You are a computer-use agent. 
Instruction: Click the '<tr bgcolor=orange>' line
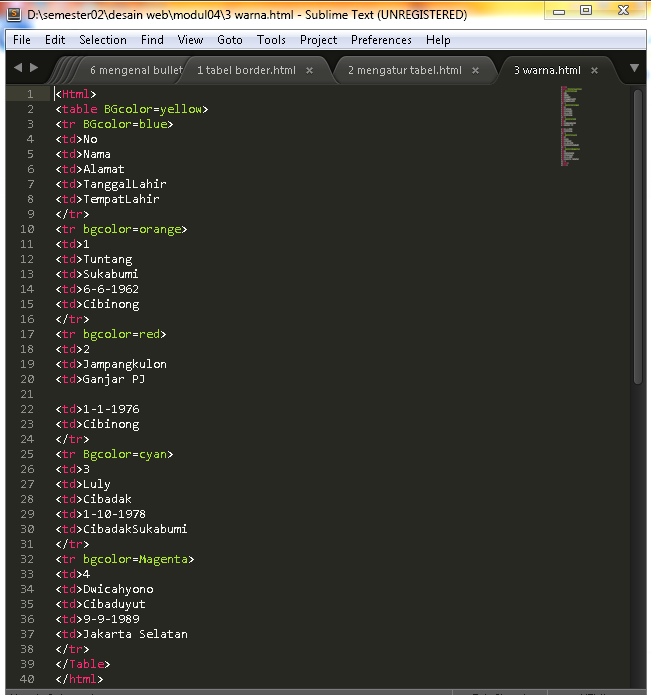pyautogui.click(x=121, y=229)
